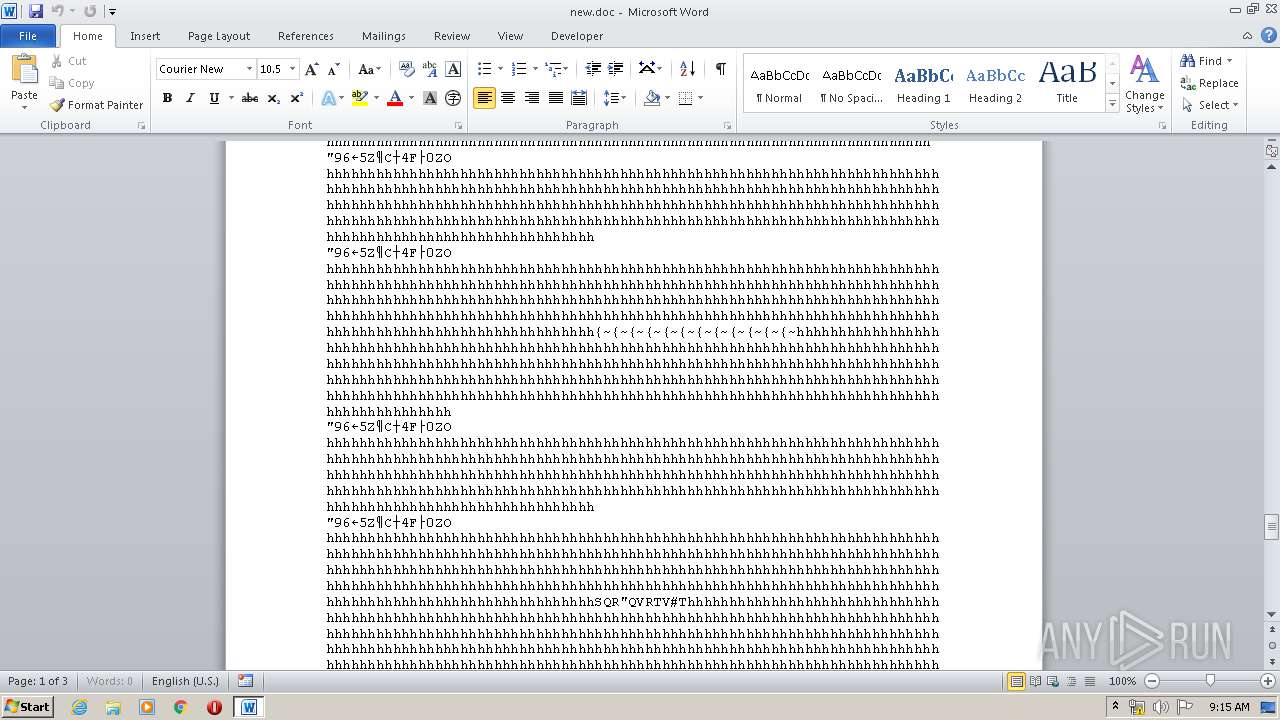Open the Line Spacing dropdown
This screenshot has width=1280, height=720.
tap(615, 98)
